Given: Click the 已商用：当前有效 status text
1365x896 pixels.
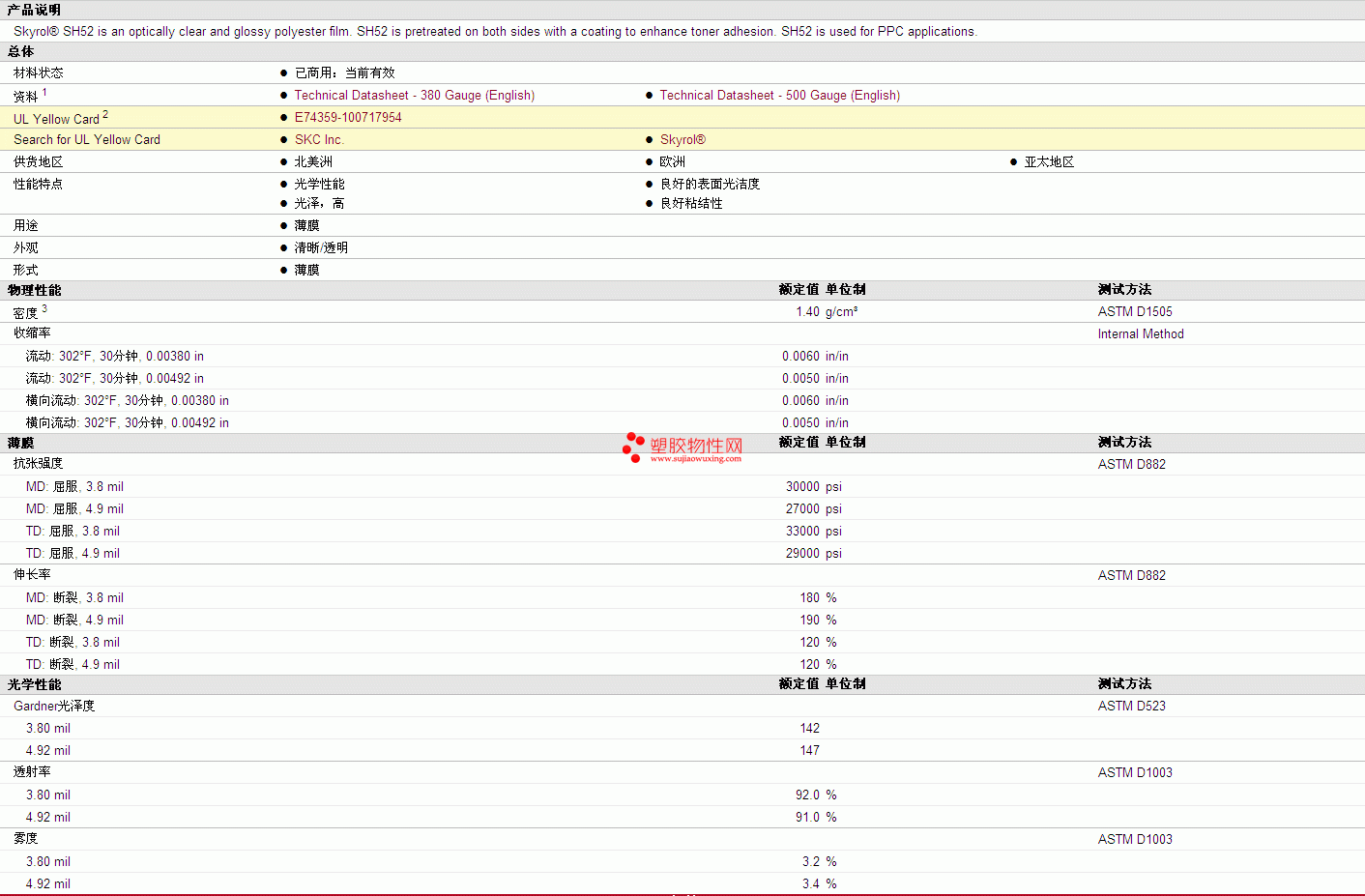Looking at the screenshot, I should click(344, 72).
